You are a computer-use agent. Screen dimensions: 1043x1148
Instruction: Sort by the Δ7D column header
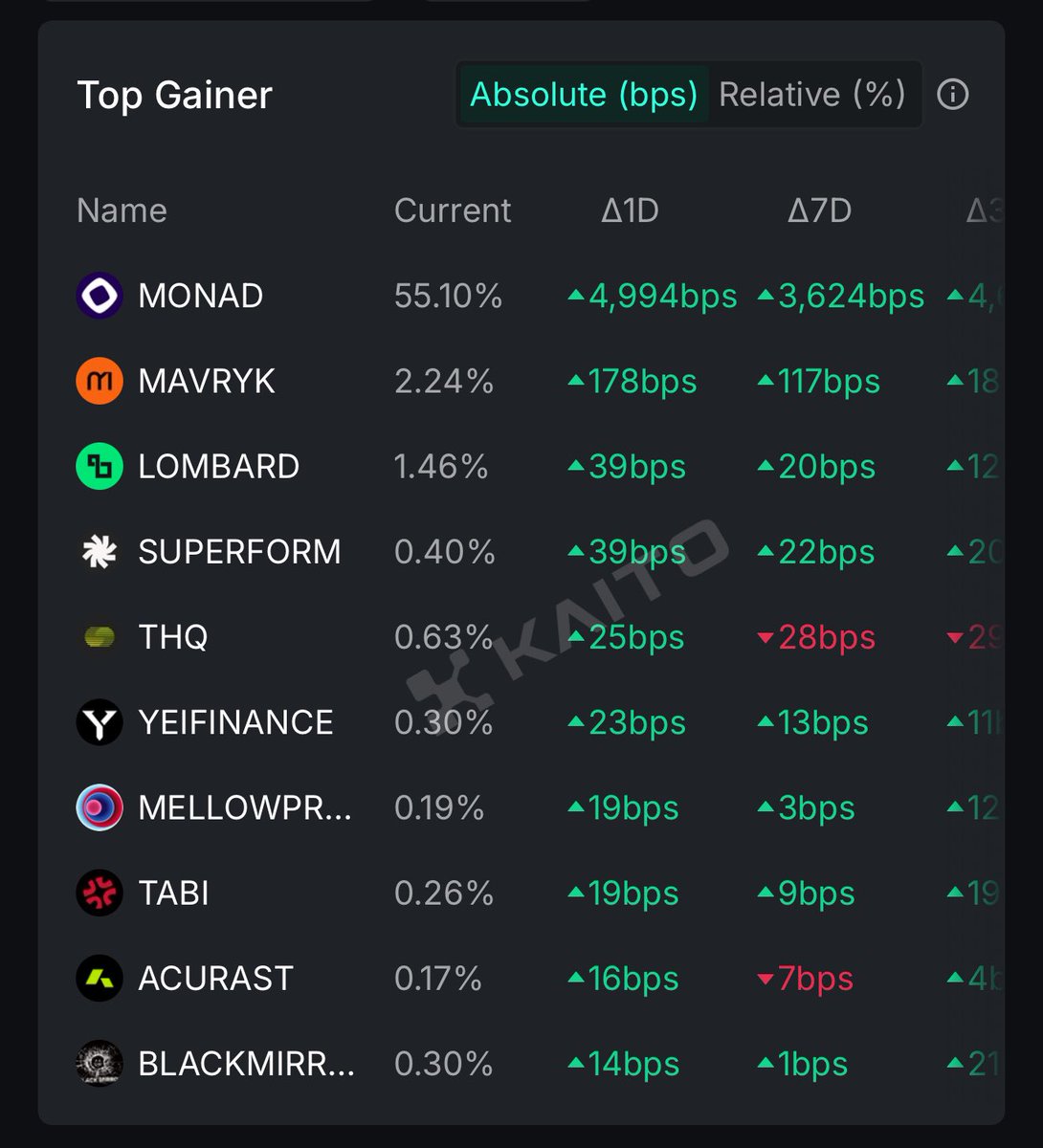click(819, 210)
